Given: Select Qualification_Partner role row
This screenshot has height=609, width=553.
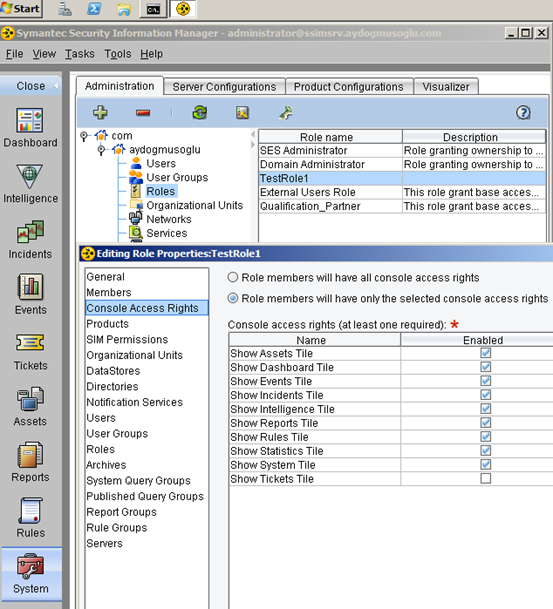Looking at the screenshot, I should click(x=402, y=206).
